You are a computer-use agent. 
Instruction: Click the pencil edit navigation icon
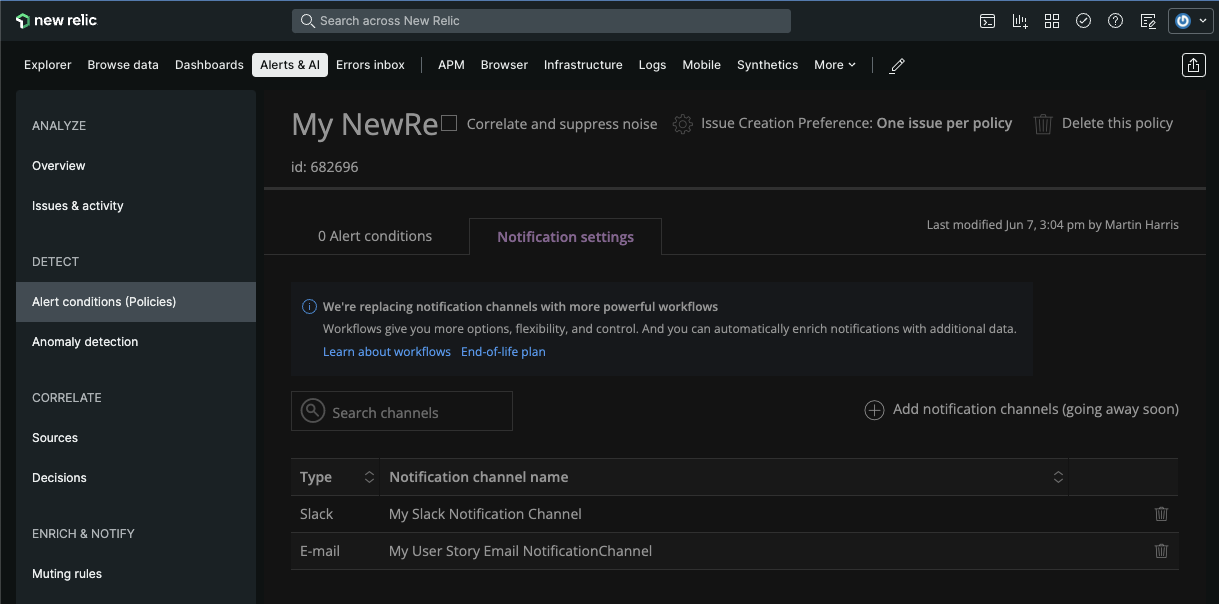point(897,65)
